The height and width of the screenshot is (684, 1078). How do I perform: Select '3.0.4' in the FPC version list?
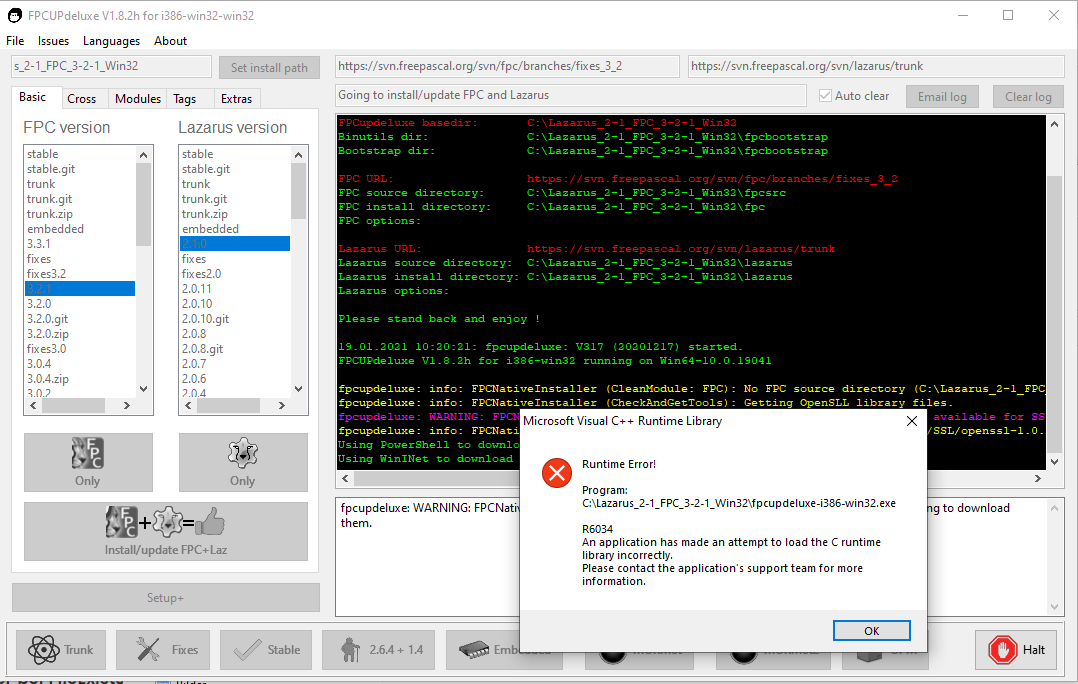[x=38, y=363]
